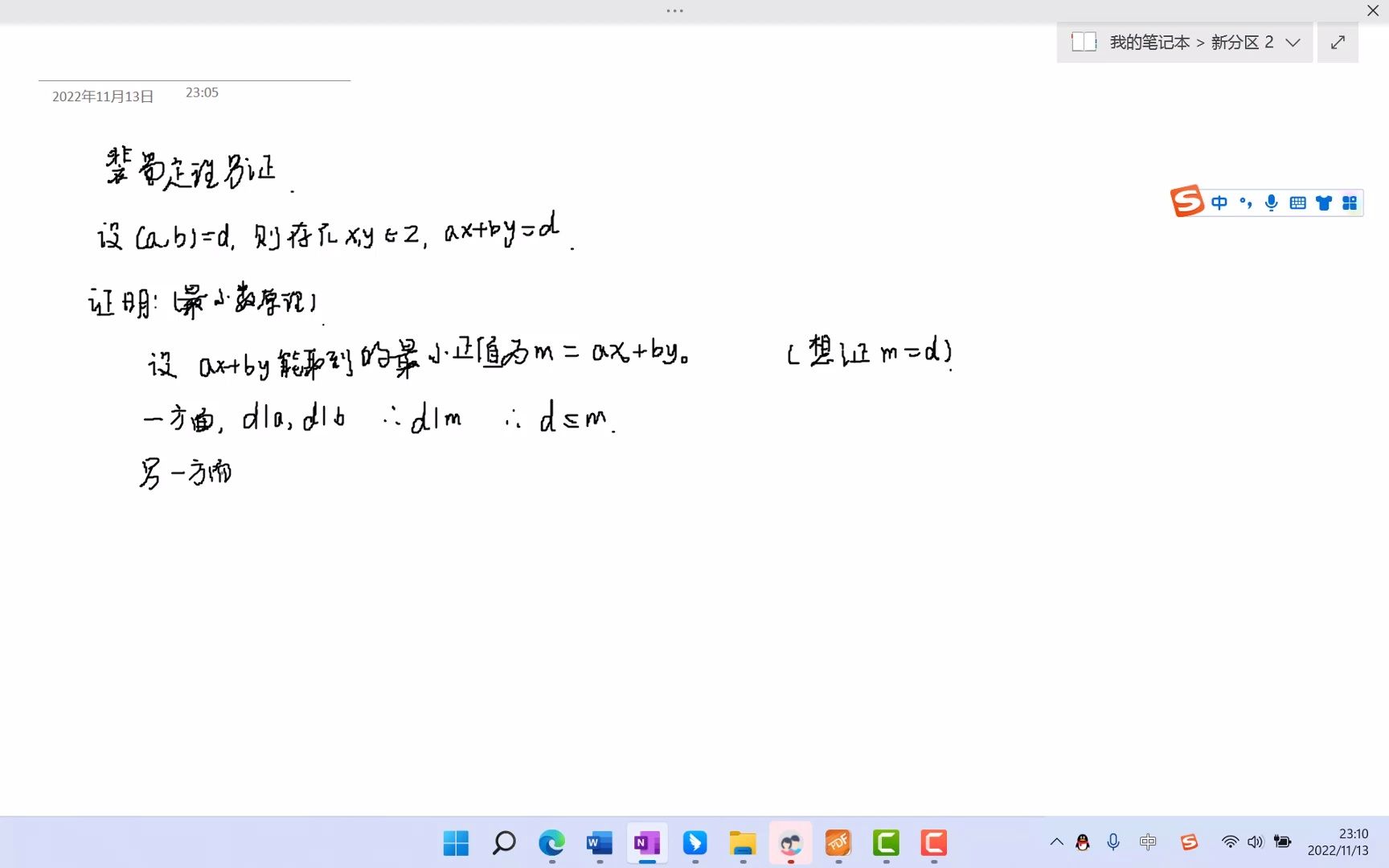Open the battery status tray icon
Image resolution: width=1389 pixels, height=868 pixels.
(1283, 842)
